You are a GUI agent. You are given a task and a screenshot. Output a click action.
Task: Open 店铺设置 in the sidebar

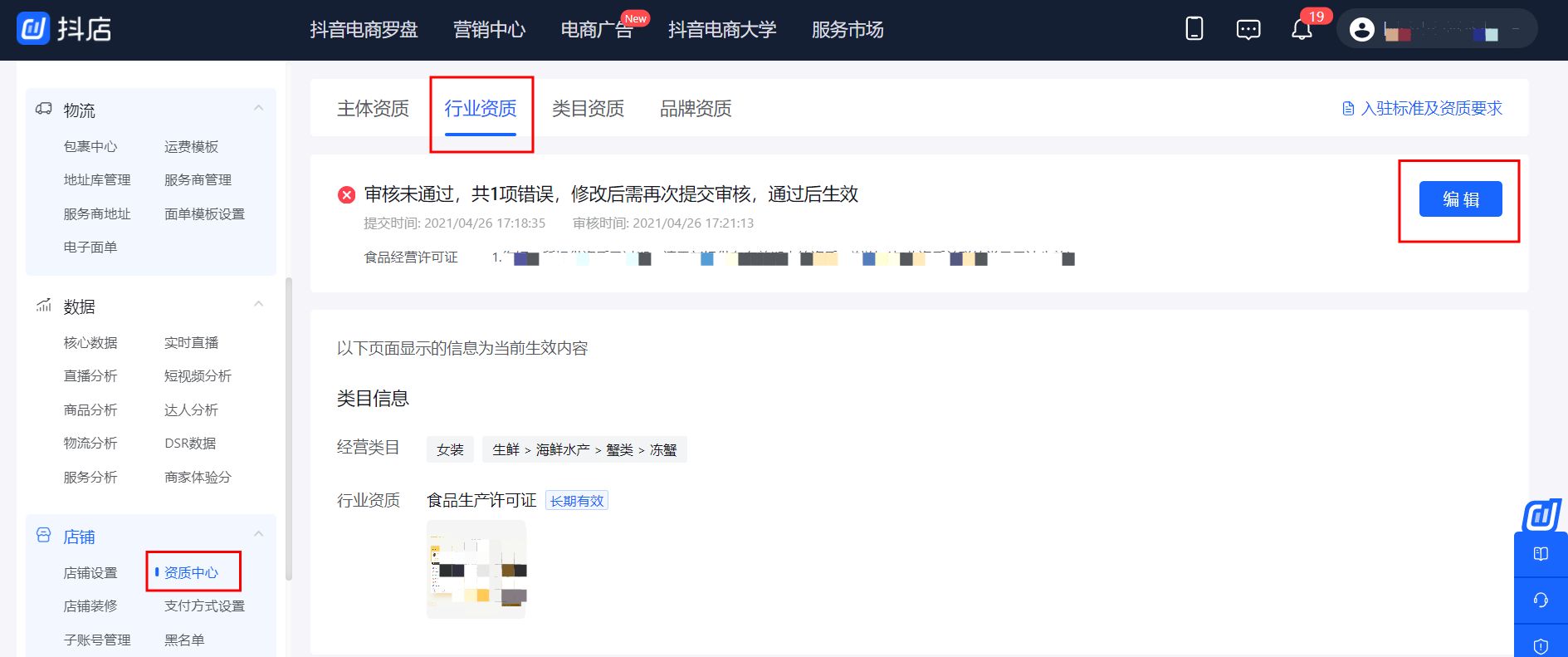(90, 572)
